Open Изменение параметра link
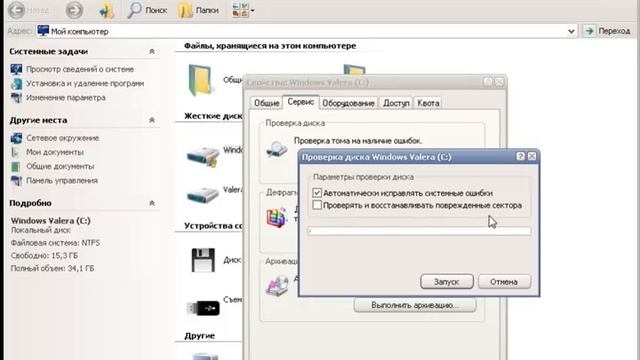This screenshot has height=360, width=640. click(66, 98)
